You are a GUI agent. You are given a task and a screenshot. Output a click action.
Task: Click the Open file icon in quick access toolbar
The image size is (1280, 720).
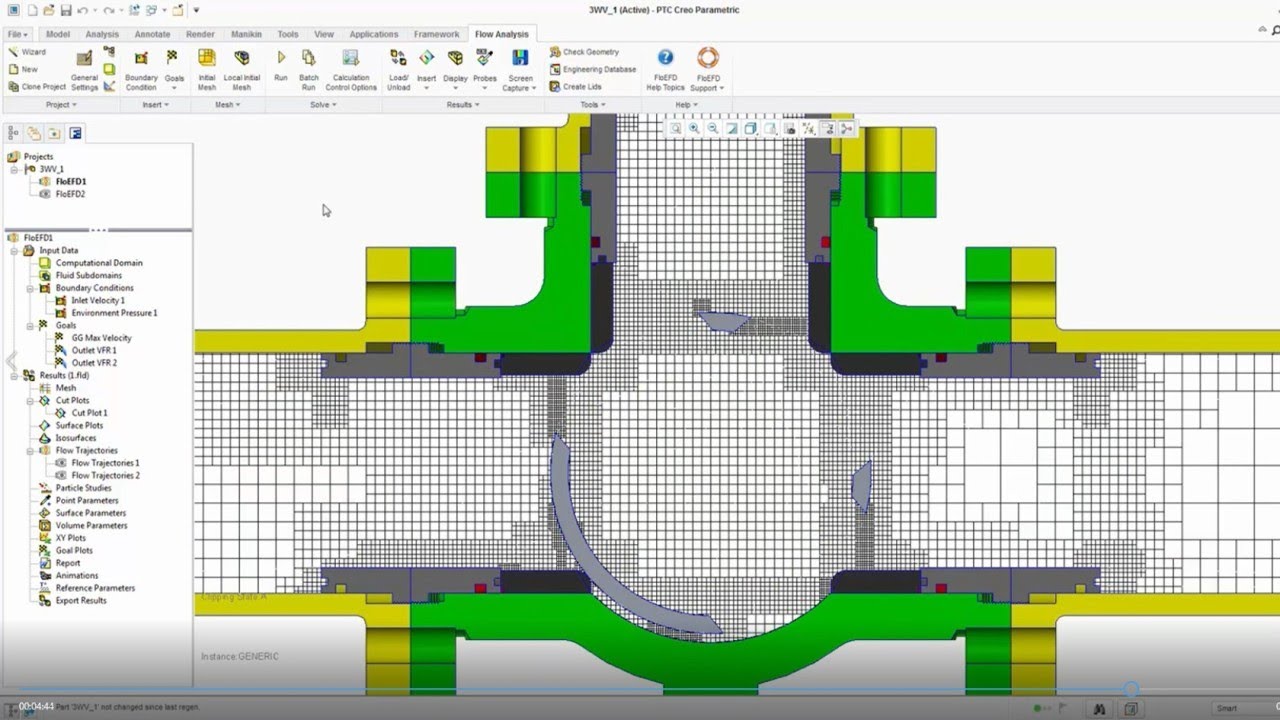pyautogui.click(x=48, y=10)
